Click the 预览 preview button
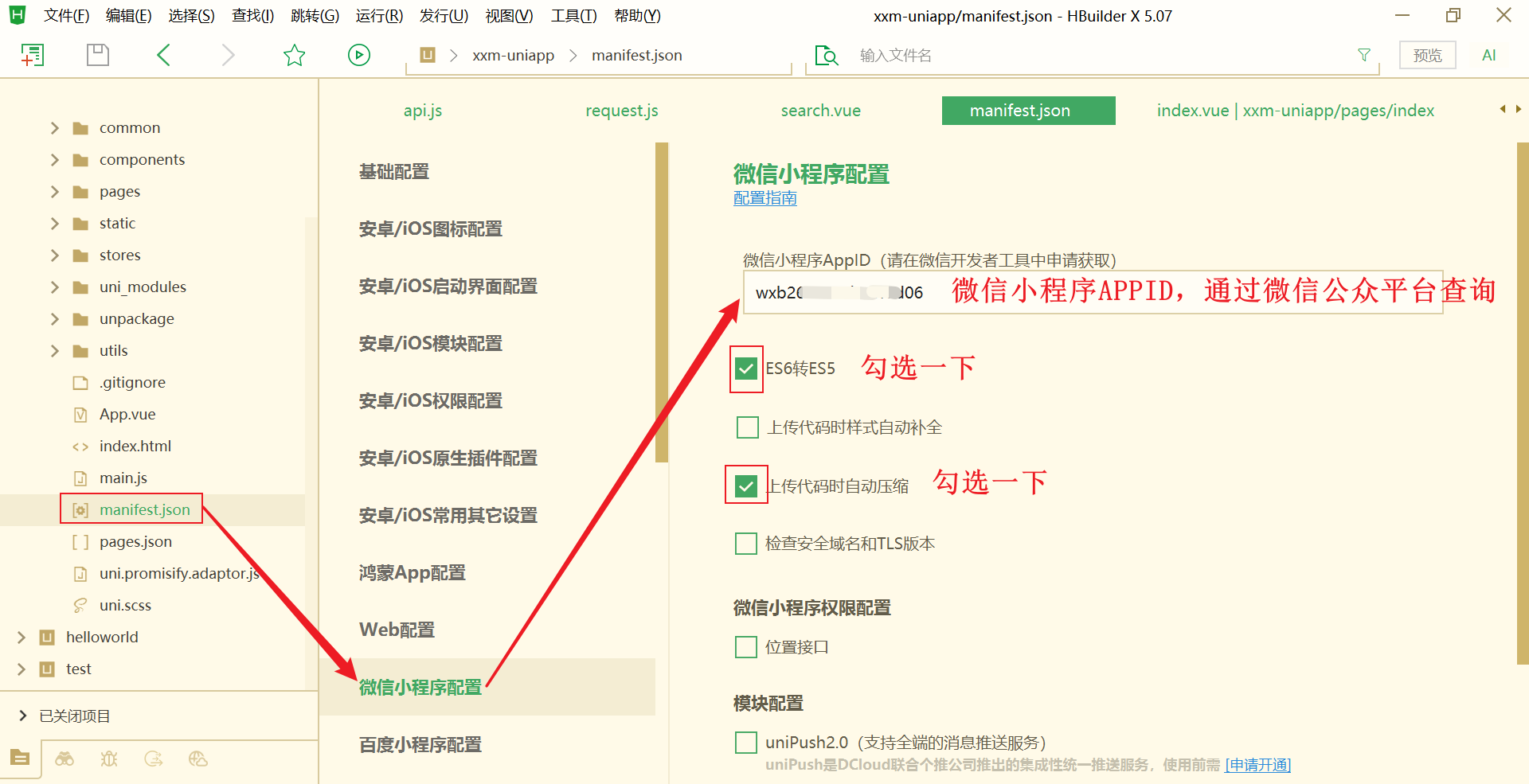Screen dimensions: 1529x784 [1428, 55]
